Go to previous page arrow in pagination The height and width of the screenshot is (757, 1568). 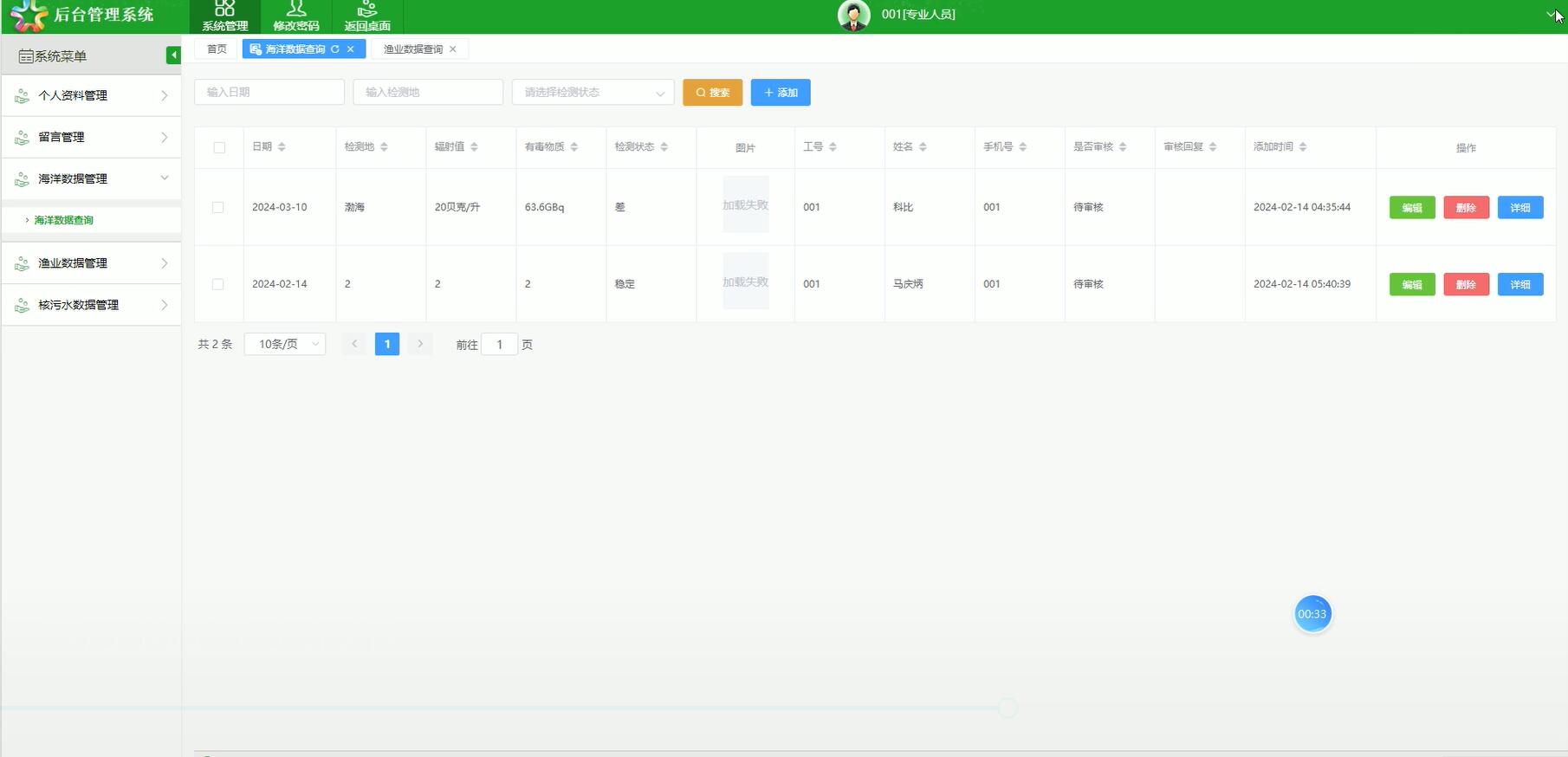point(353,344)
